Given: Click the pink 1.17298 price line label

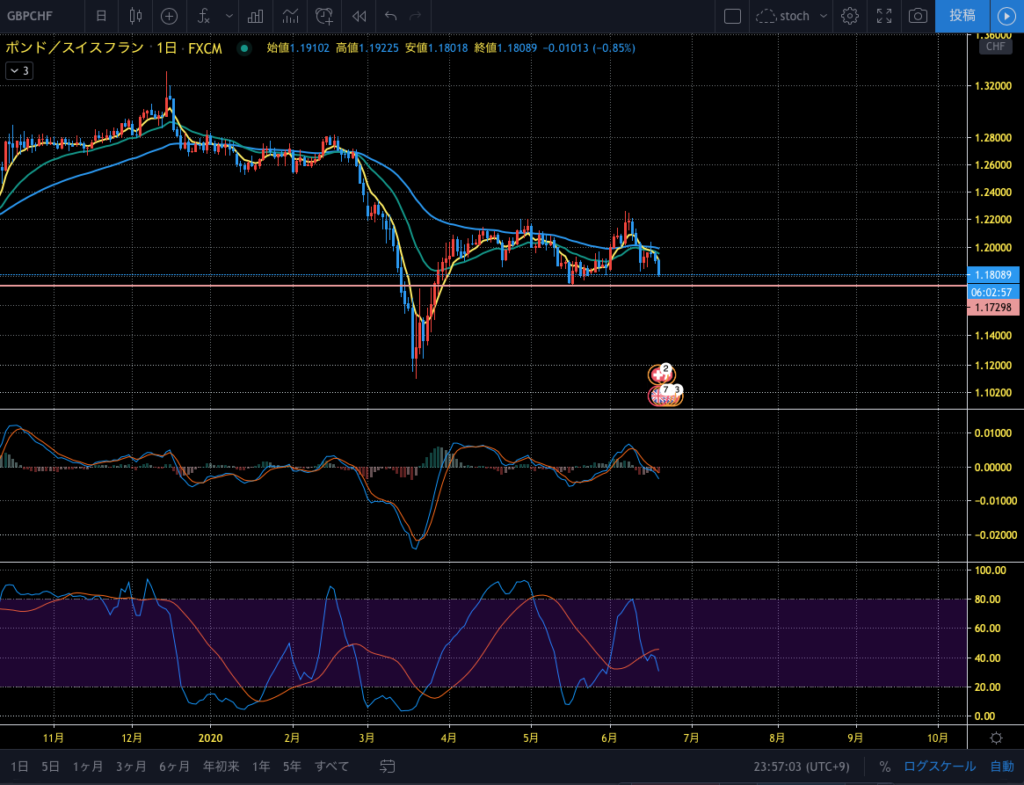Looking at the screenshot, I should point(993,307).
